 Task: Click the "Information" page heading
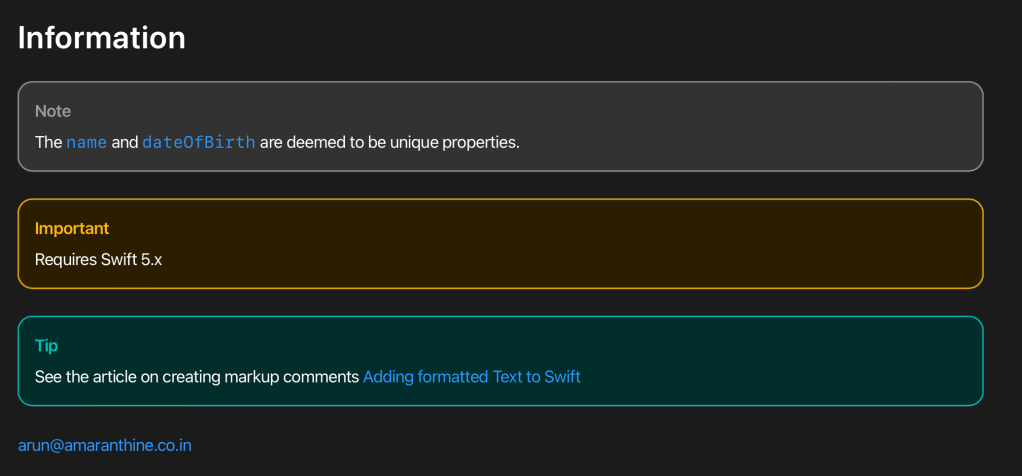102,38
